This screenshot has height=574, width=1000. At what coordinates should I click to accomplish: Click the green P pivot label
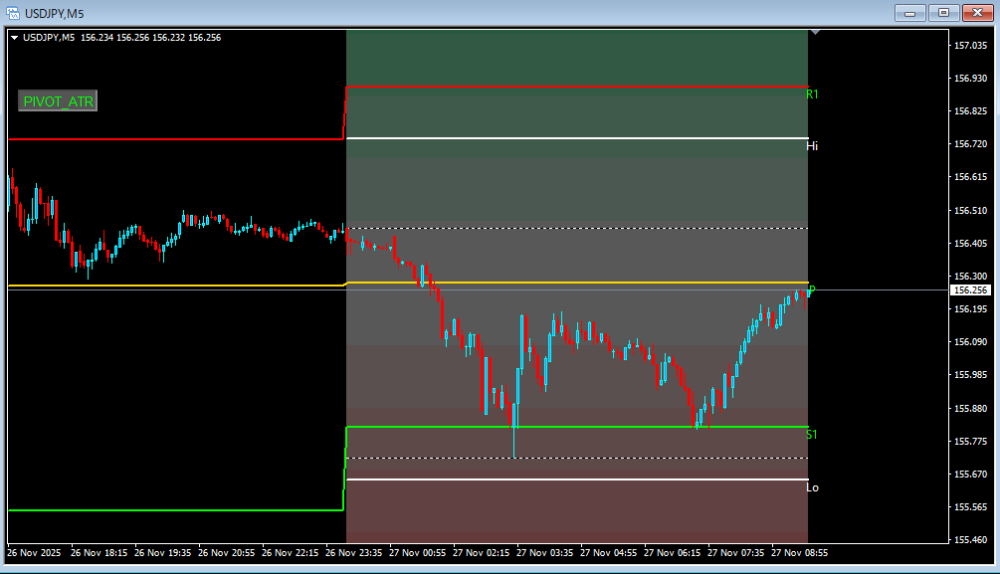click(812, 290)
